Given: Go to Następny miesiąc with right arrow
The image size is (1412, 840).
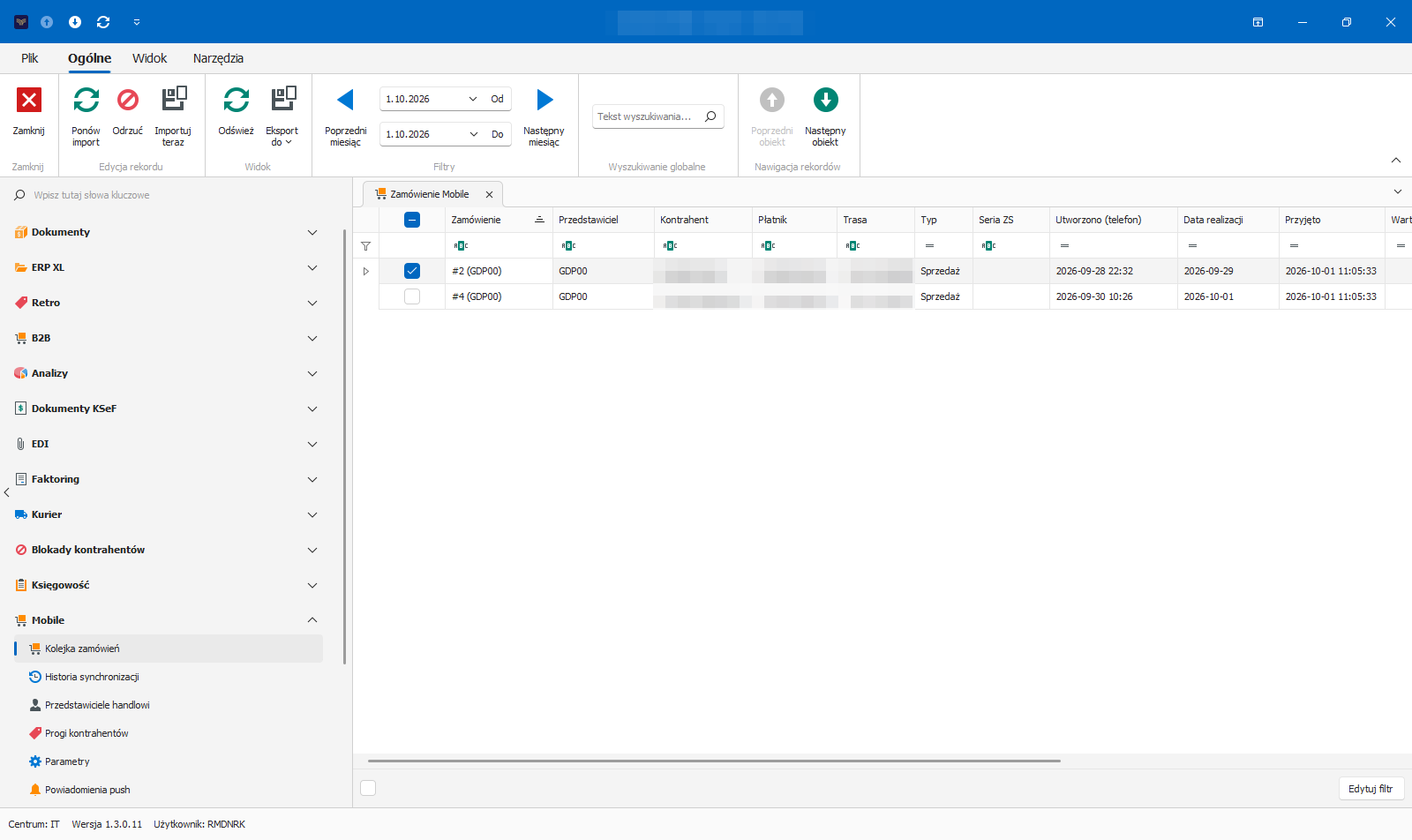Looking at the screenshot, I should [x=545, y=100].
